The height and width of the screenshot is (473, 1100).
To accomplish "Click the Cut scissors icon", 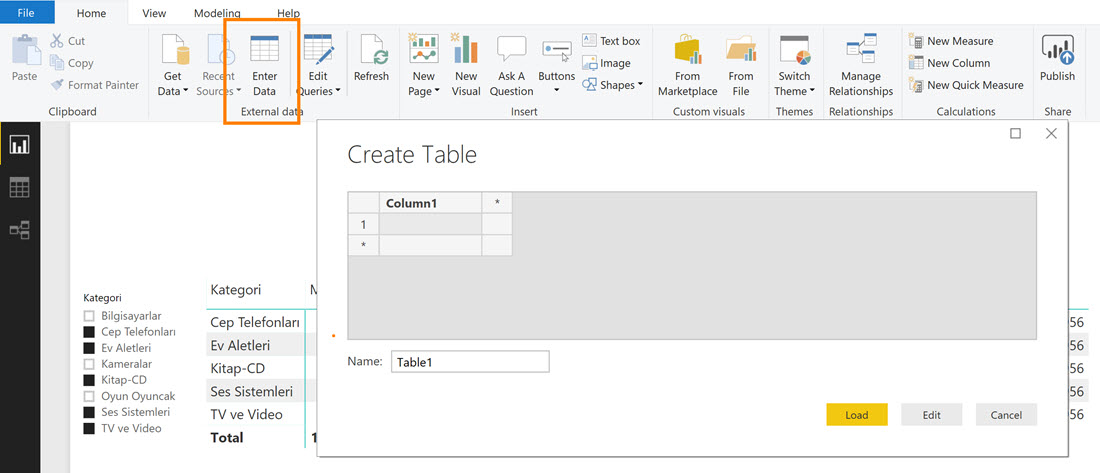I will coord(57,41).
